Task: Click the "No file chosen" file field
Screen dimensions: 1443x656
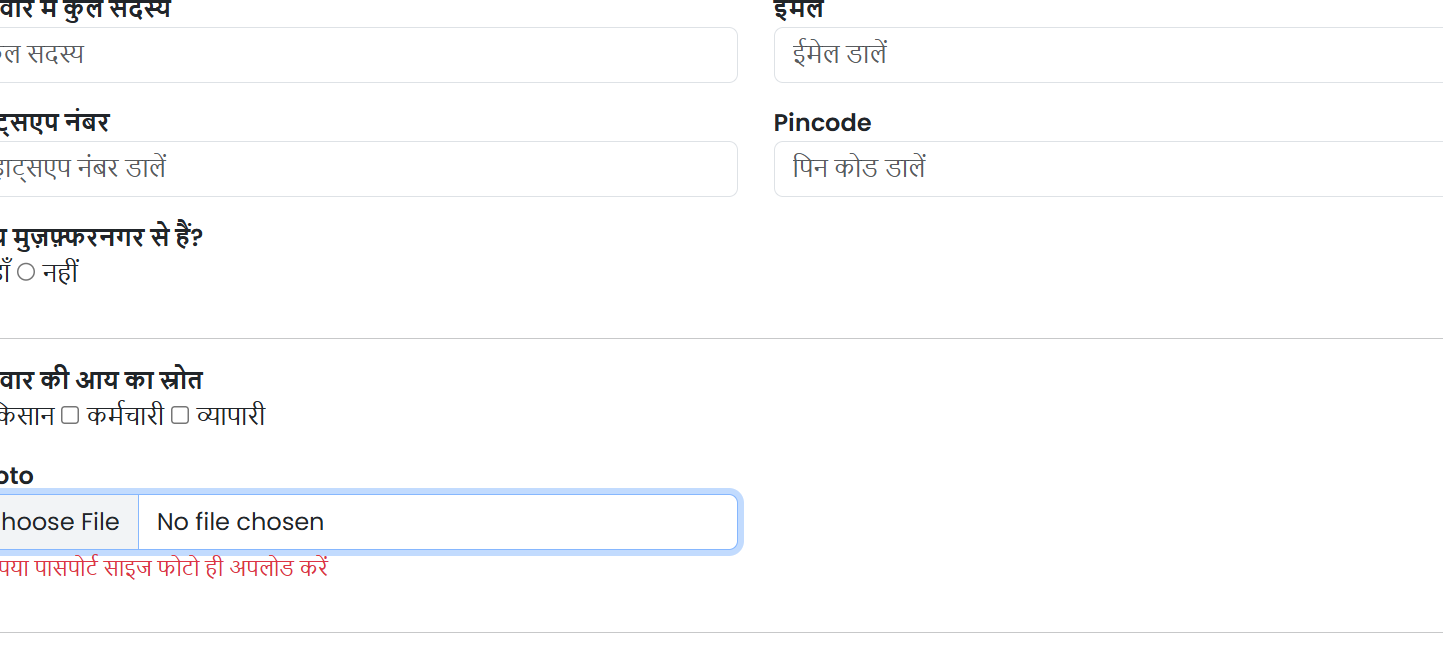Action: pos(437,522)
